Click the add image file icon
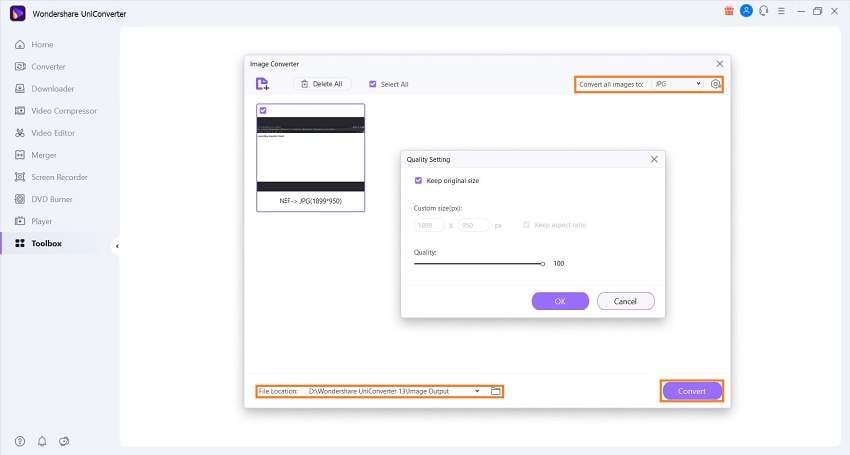Screen dimensions: 850x455 tap(262, 84)
